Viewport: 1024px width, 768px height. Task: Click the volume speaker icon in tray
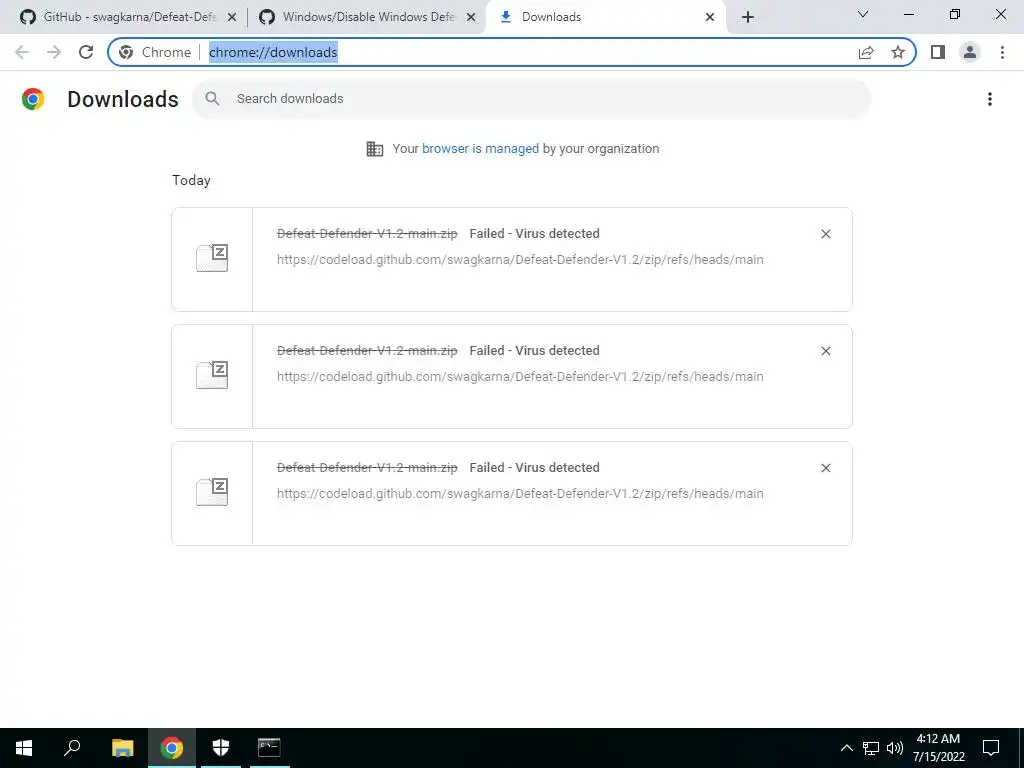(x=895, y=748)
